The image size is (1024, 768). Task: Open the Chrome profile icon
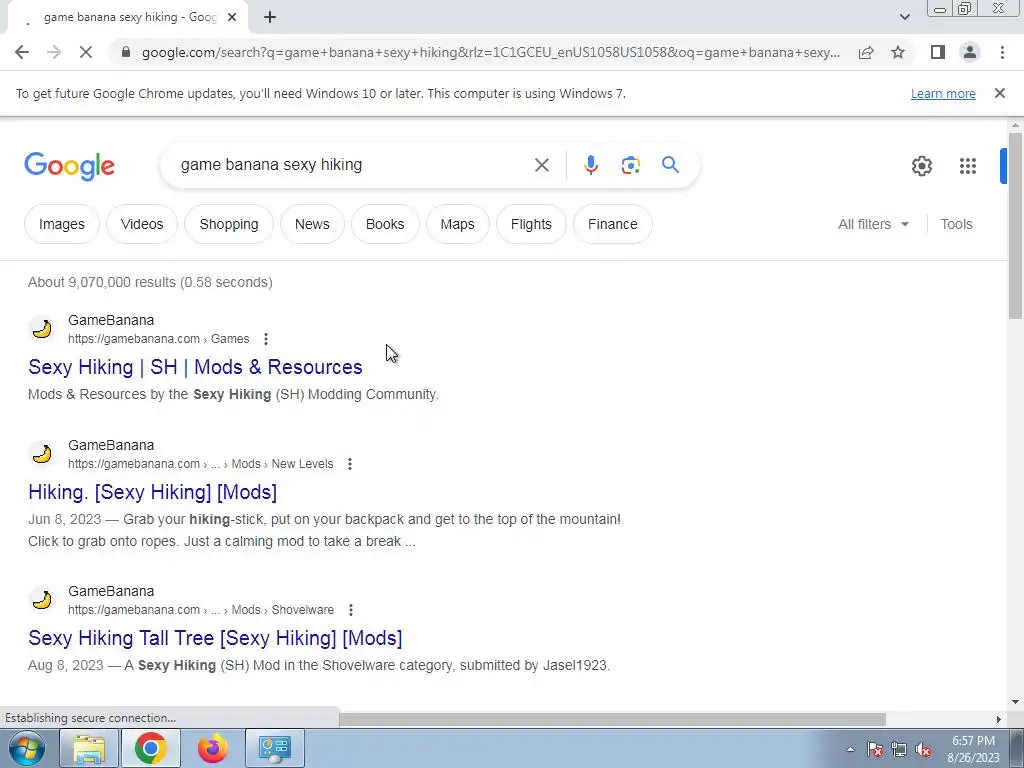tap(970, 52)
